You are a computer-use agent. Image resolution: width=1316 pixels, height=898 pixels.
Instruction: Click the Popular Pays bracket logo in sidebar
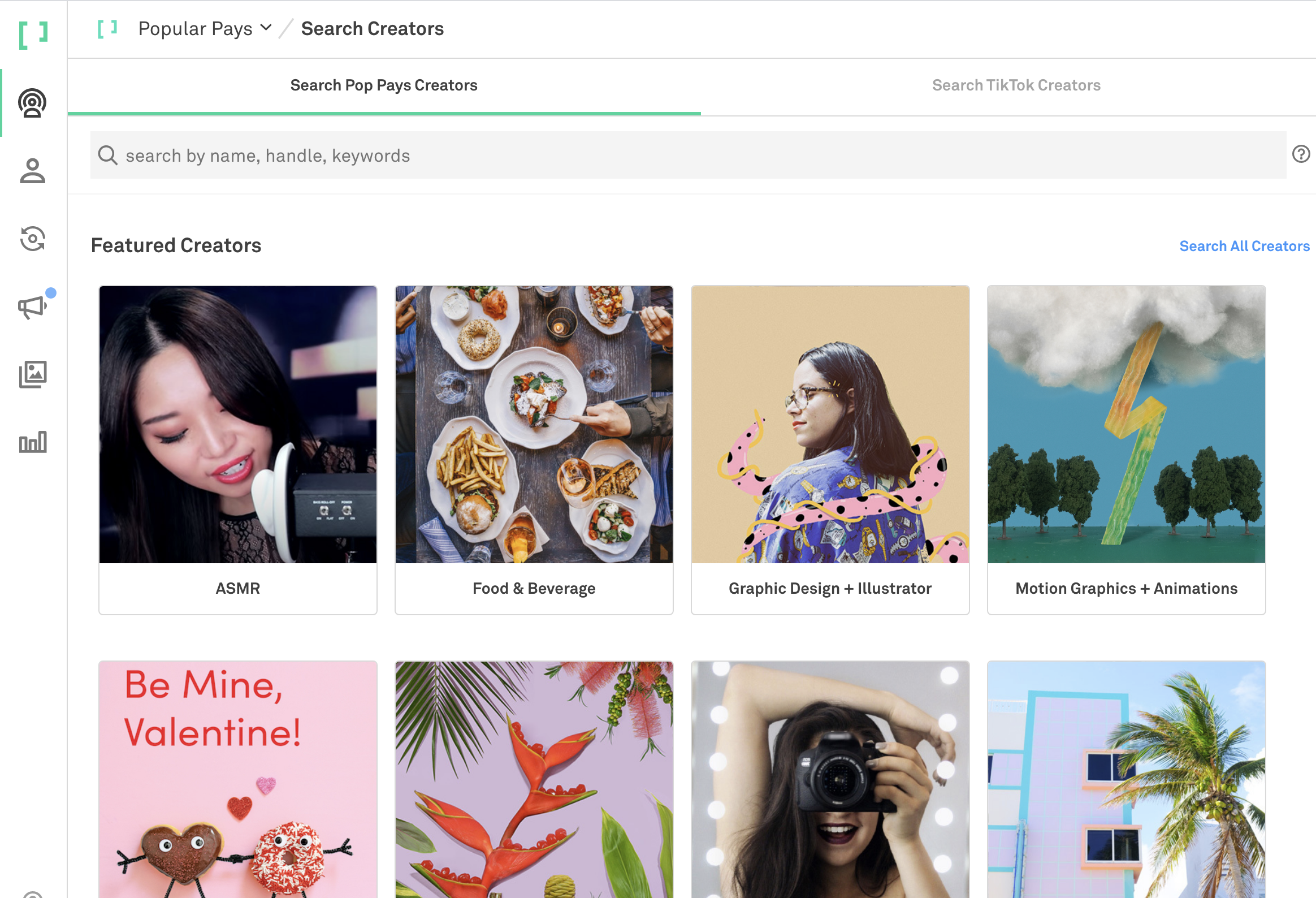pos(33,35)
